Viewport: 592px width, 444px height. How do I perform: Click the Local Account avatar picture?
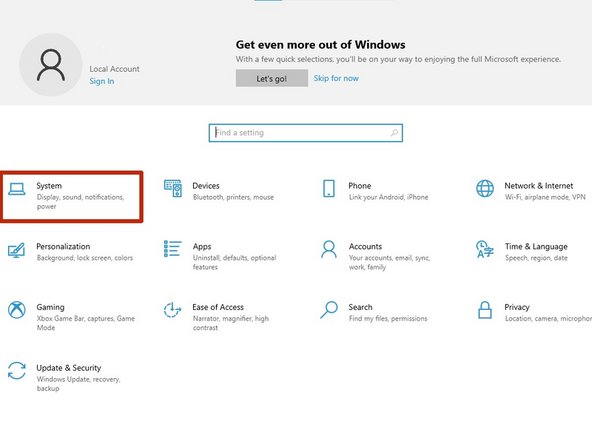(51, 65)
